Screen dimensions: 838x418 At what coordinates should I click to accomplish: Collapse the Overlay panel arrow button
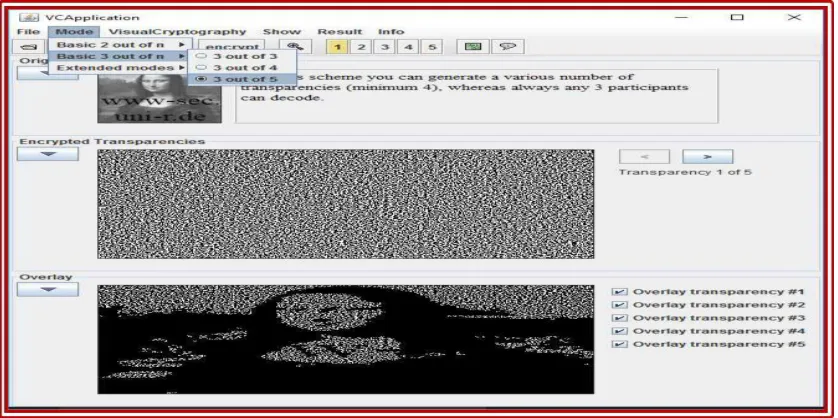pos(48,289)
